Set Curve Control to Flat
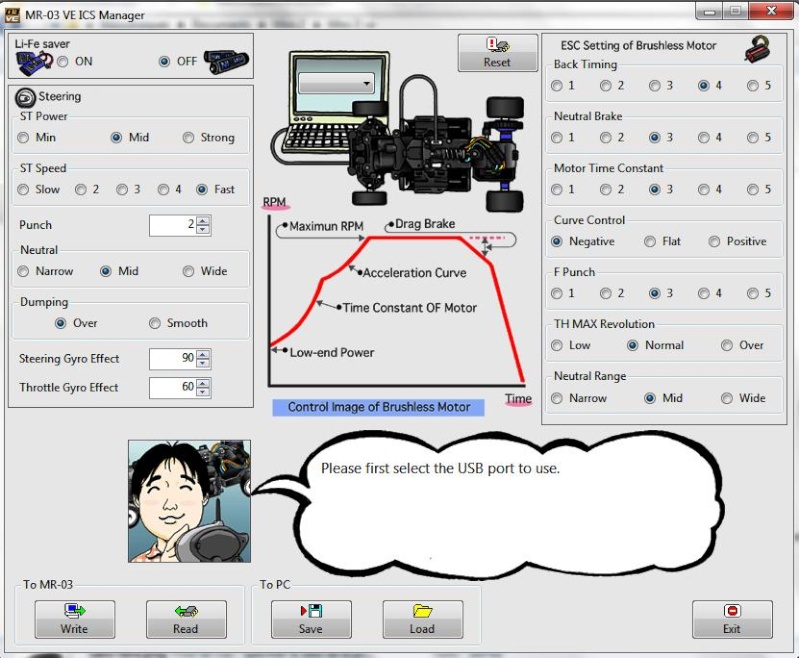Image resolution: width=799 pixels, height=658 pixels. click(650, 242)
